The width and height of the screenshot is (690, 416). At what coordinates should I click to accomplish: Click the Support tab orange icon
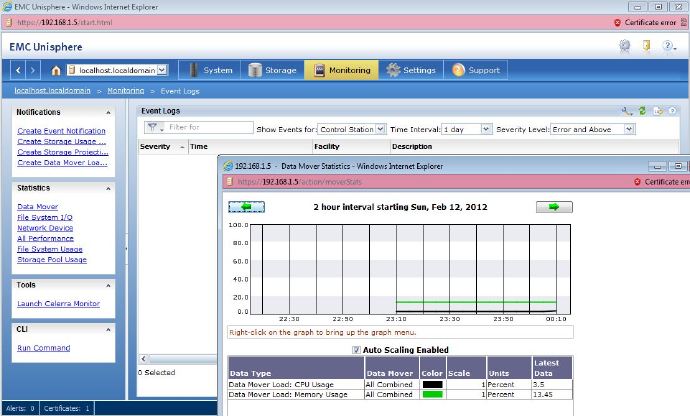coord(458,70)
